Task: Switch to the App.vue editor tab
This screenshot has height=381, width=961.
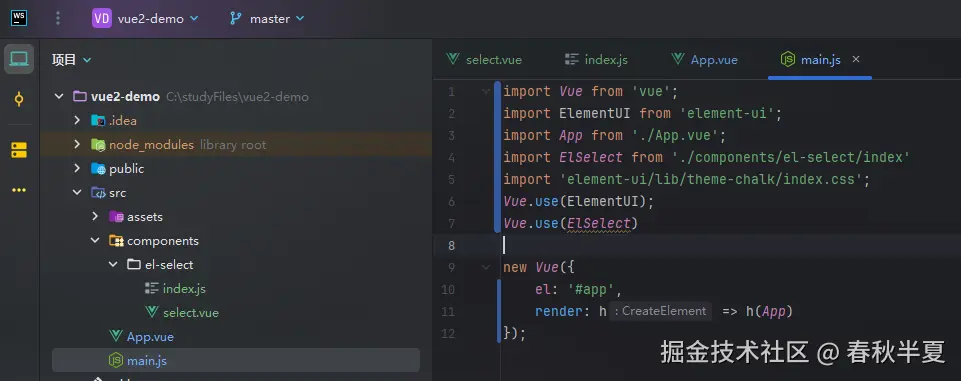Action: 704,59
